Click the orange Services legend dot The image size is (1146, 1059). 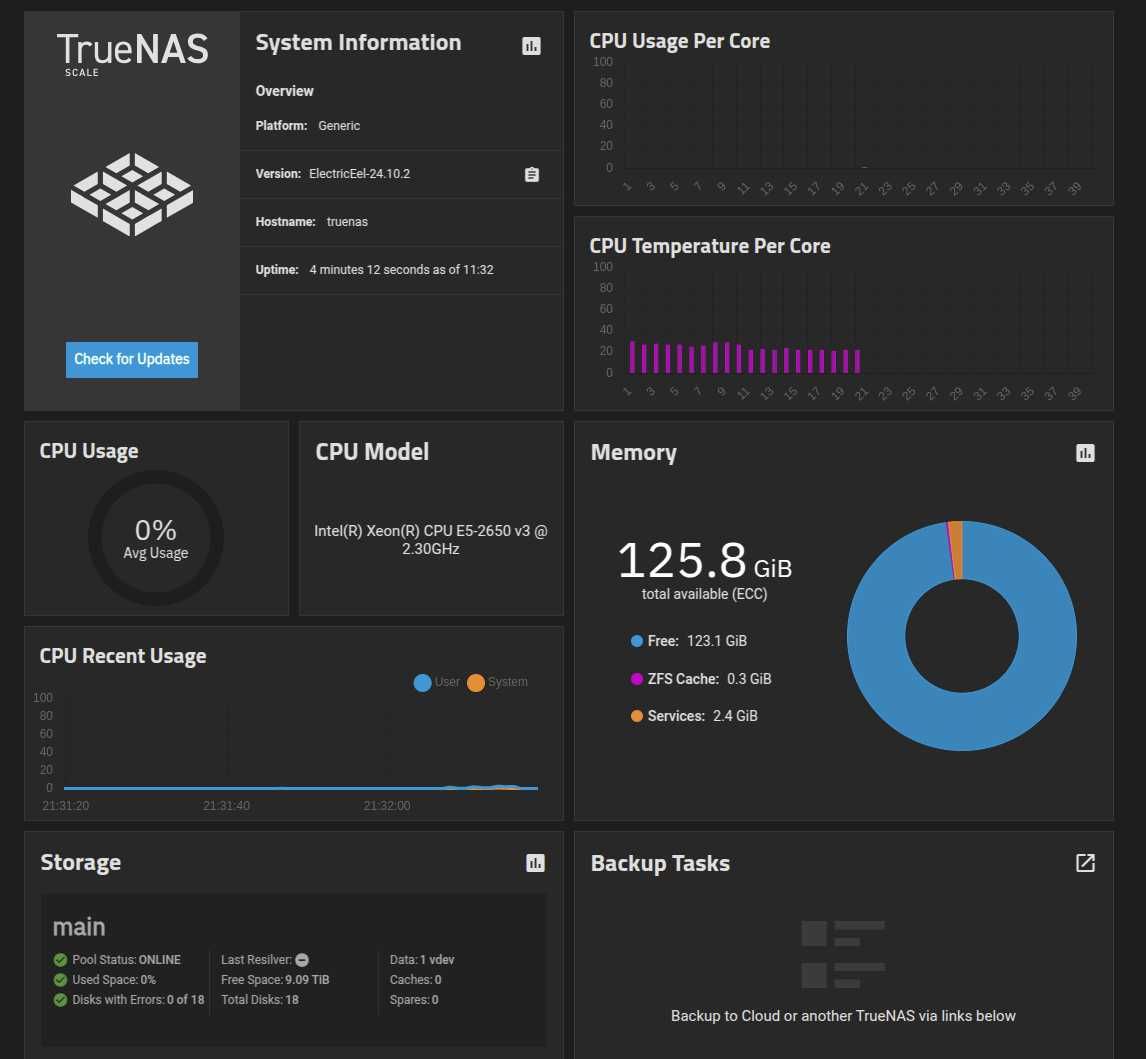(637, 716)
